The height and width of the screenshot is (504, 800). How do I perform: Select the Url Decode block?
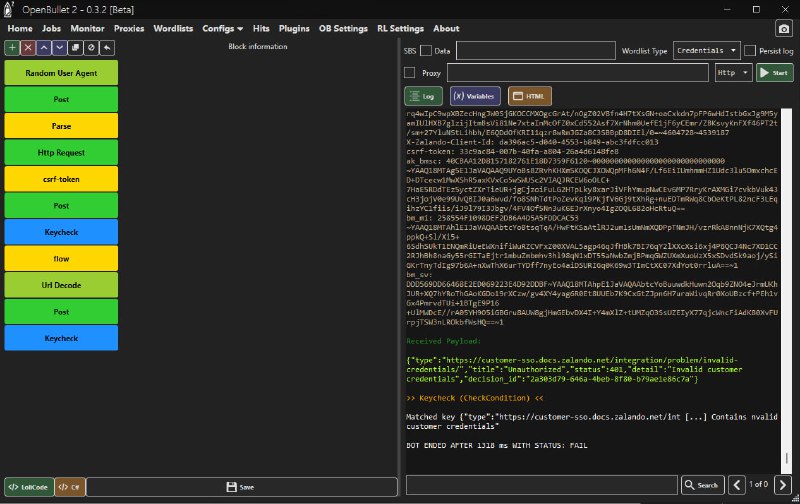click(61, 285)
